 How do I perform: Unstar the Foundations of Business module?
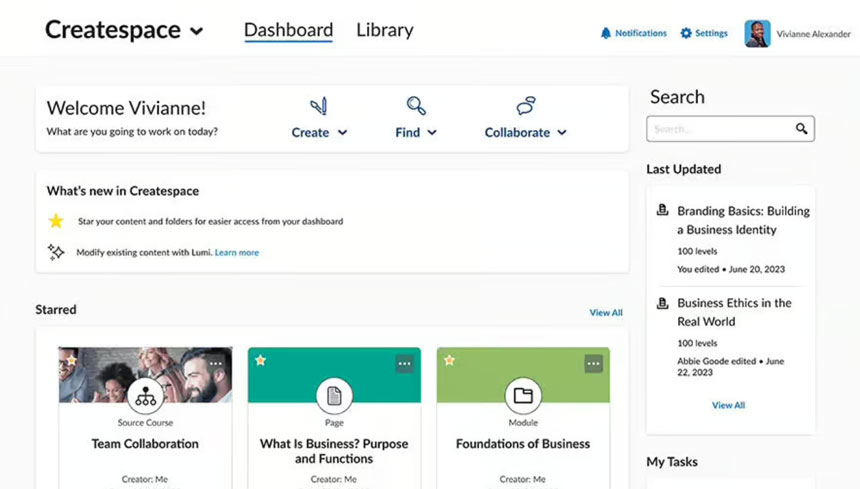point(449,360)
